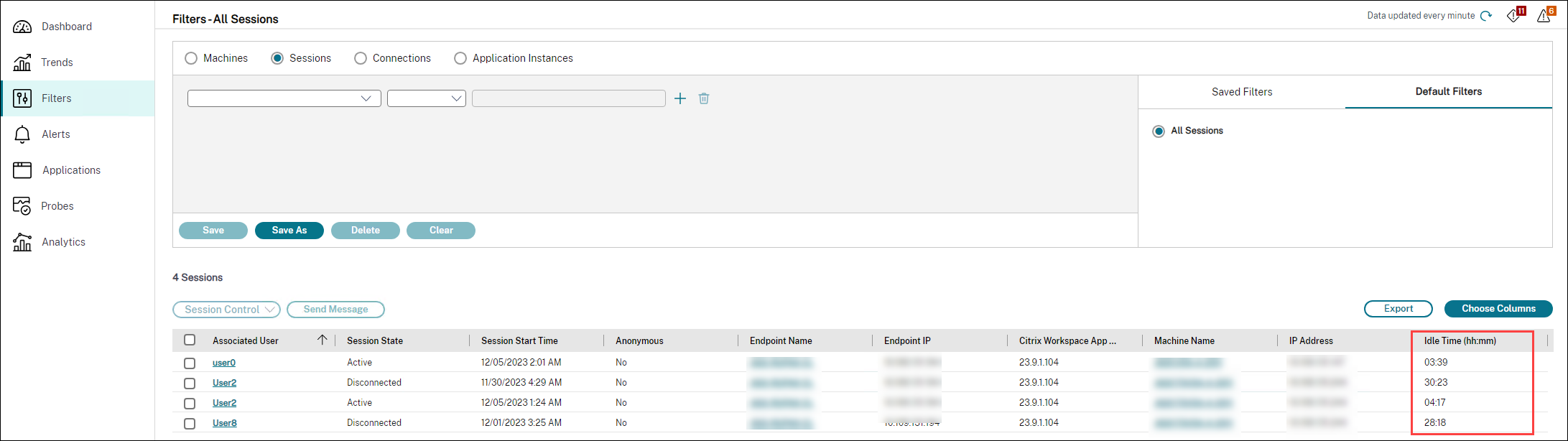Click the Choose Columns button
The width and height of the screenshot is (1568, 441).
coord(1498,309)
